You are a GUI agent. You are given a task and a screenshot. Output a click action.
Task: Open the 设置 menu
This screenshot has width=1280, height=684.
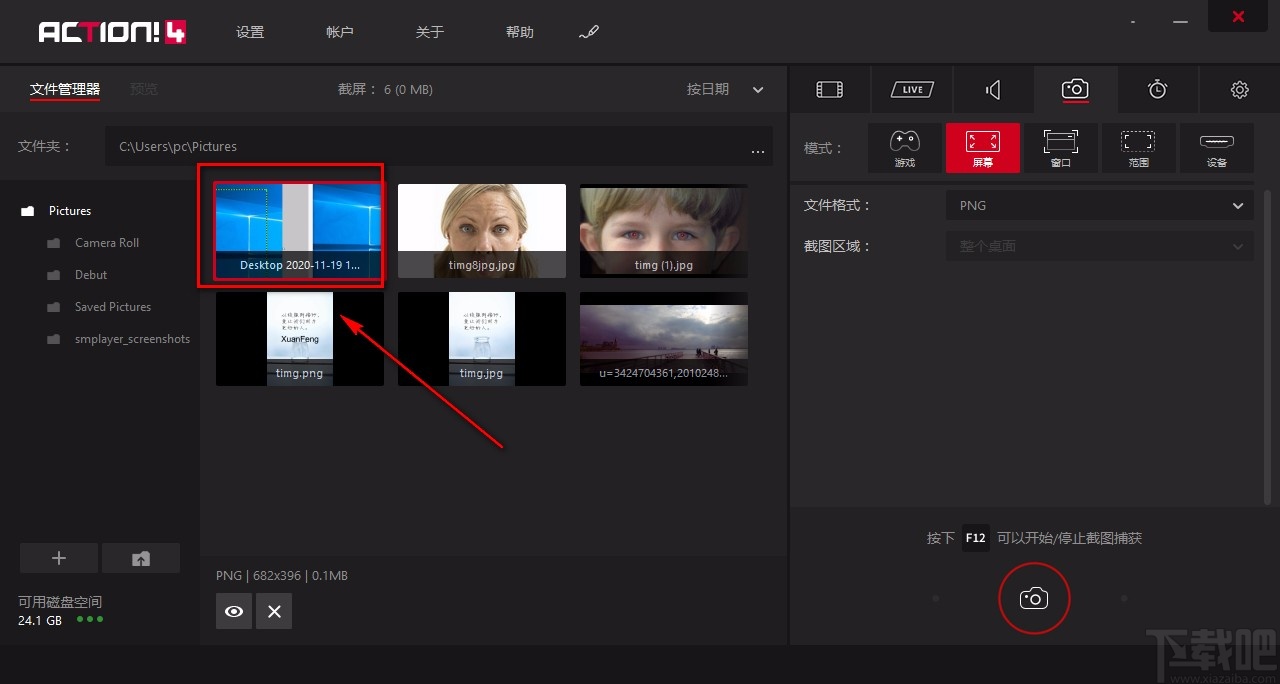(250, 32)
